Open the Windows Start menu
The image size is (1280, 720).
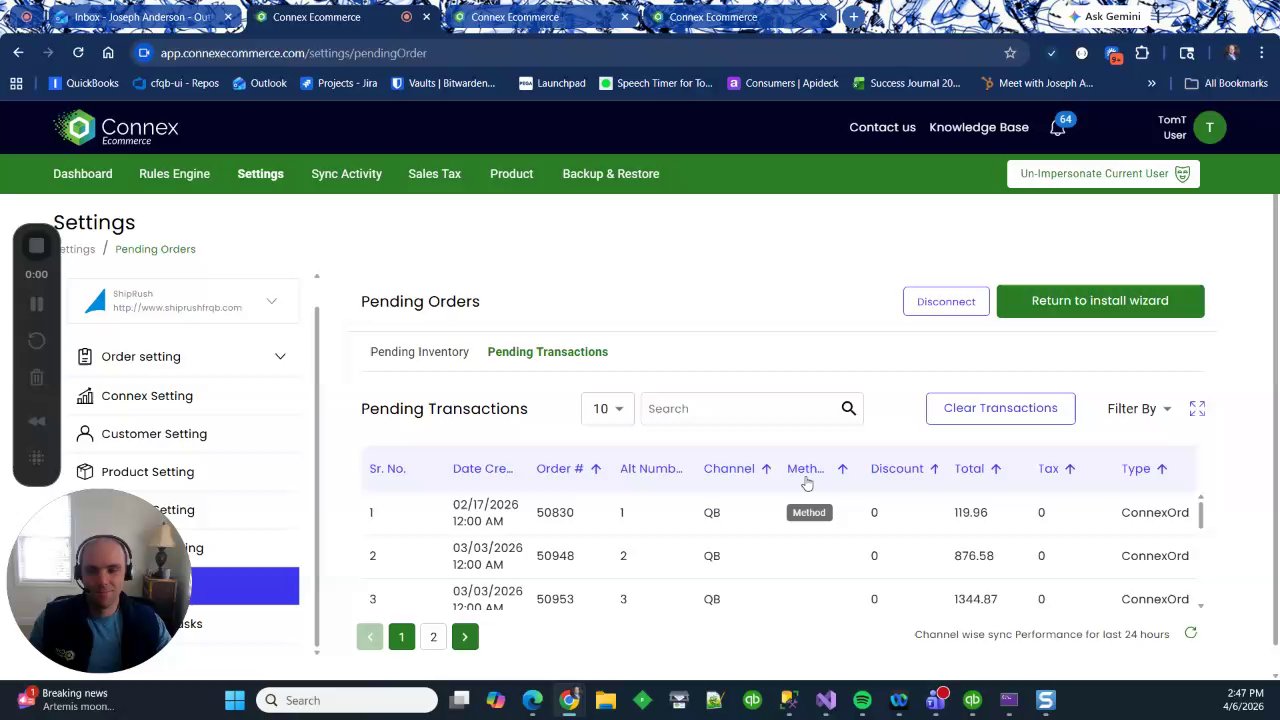tap(235, 700)
